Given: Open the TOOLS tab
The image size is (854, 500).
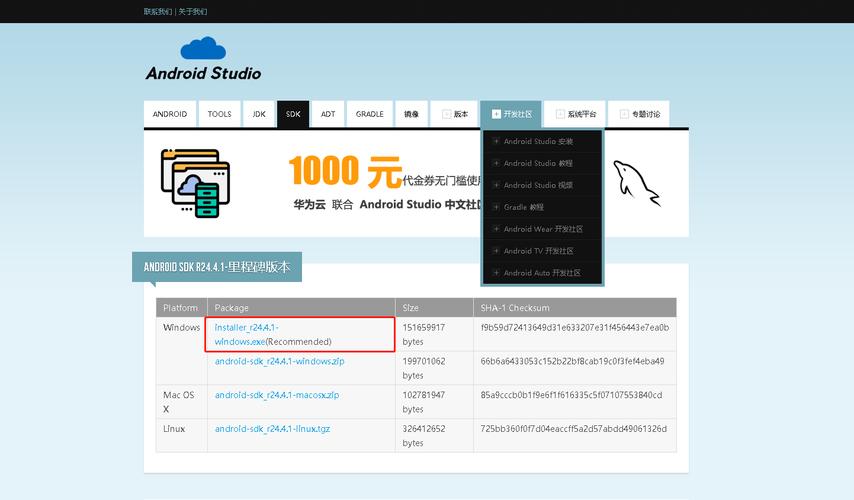Looking at the screenshot, I should coord(219,114).
